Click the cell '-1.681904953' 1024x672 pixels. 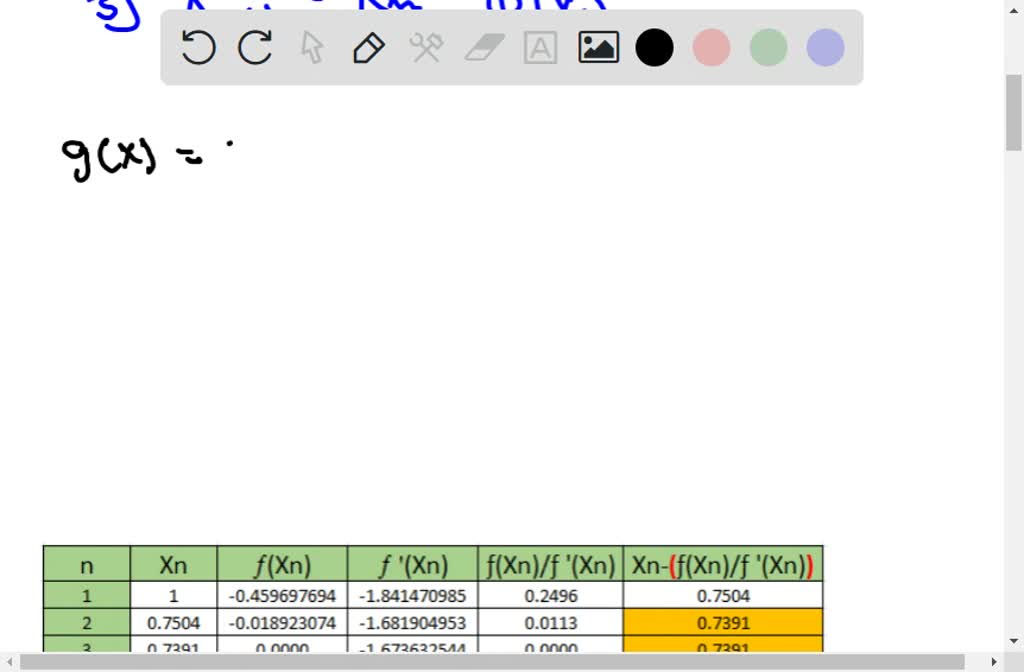tap(413, 623)
